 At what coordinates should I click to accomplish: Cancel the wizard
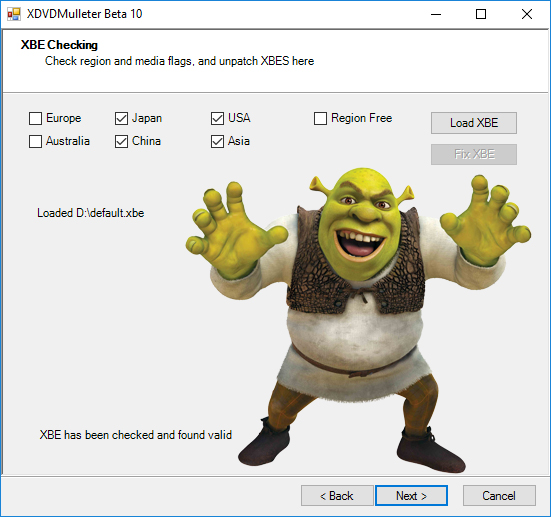(499, 496)
